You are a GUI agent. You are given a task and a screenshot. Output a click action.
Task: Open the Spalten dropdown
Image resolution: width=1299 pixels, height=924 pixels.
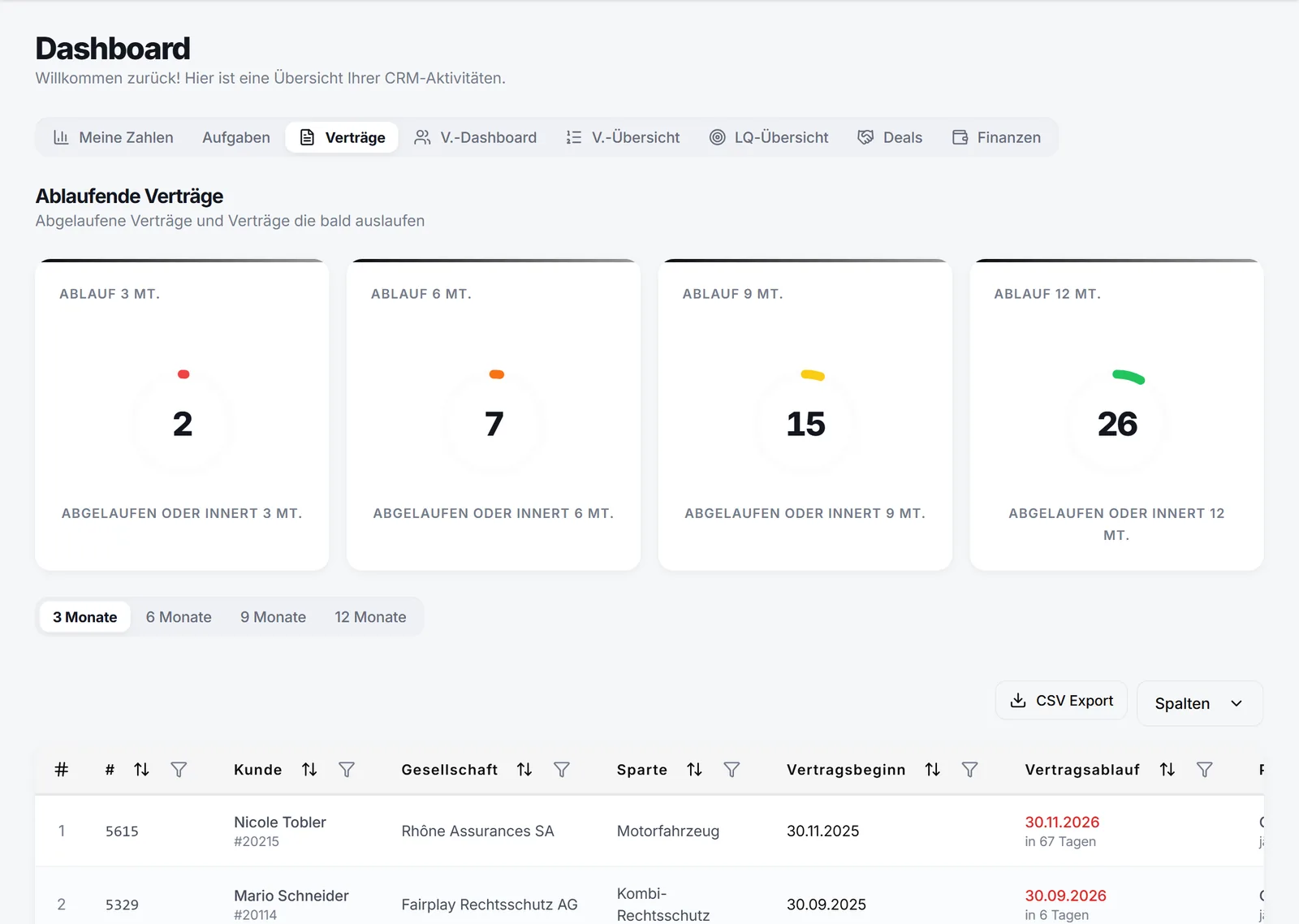click(x=1200, y=703)
